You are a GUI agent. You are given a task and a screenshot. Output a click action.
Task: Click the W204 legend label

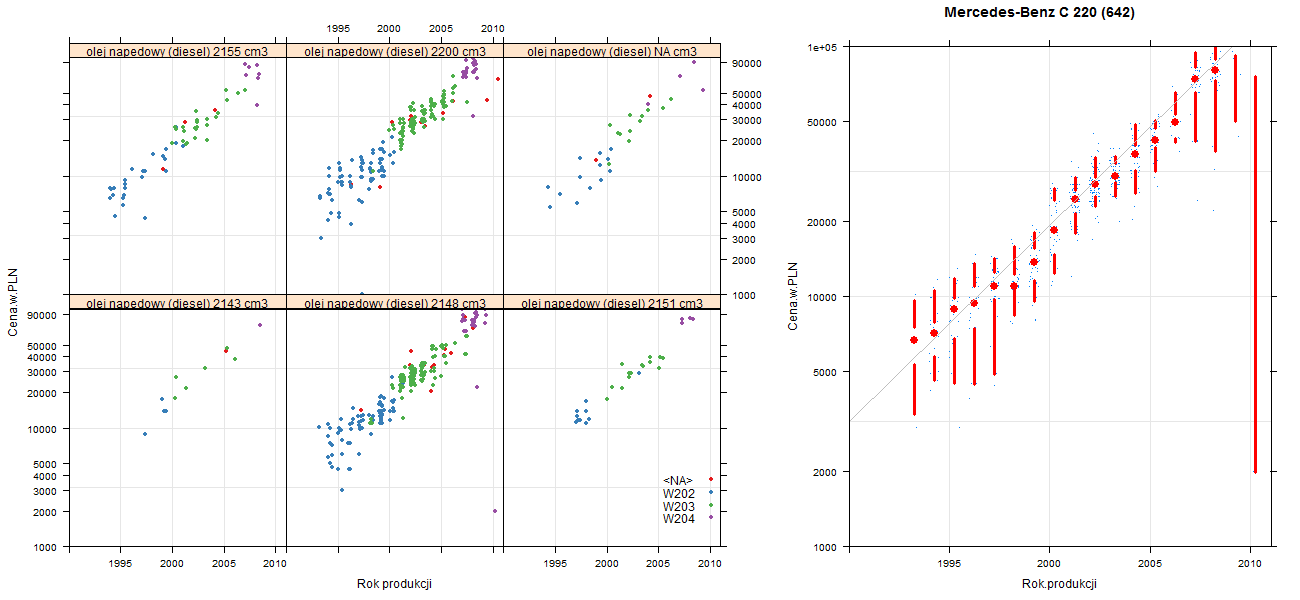(678, 519)
